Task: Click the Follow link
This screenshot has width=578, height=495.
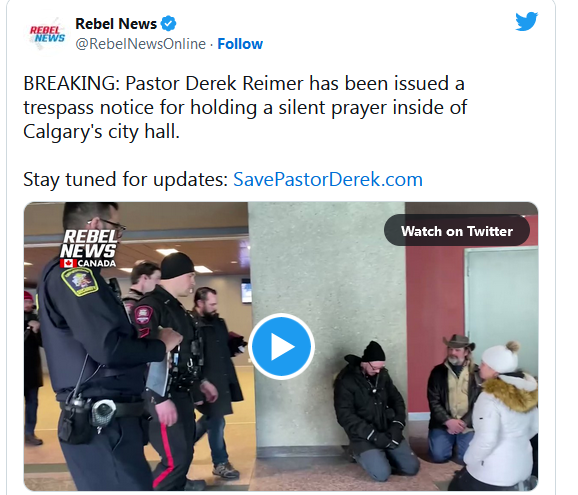Action: [240, 44]
